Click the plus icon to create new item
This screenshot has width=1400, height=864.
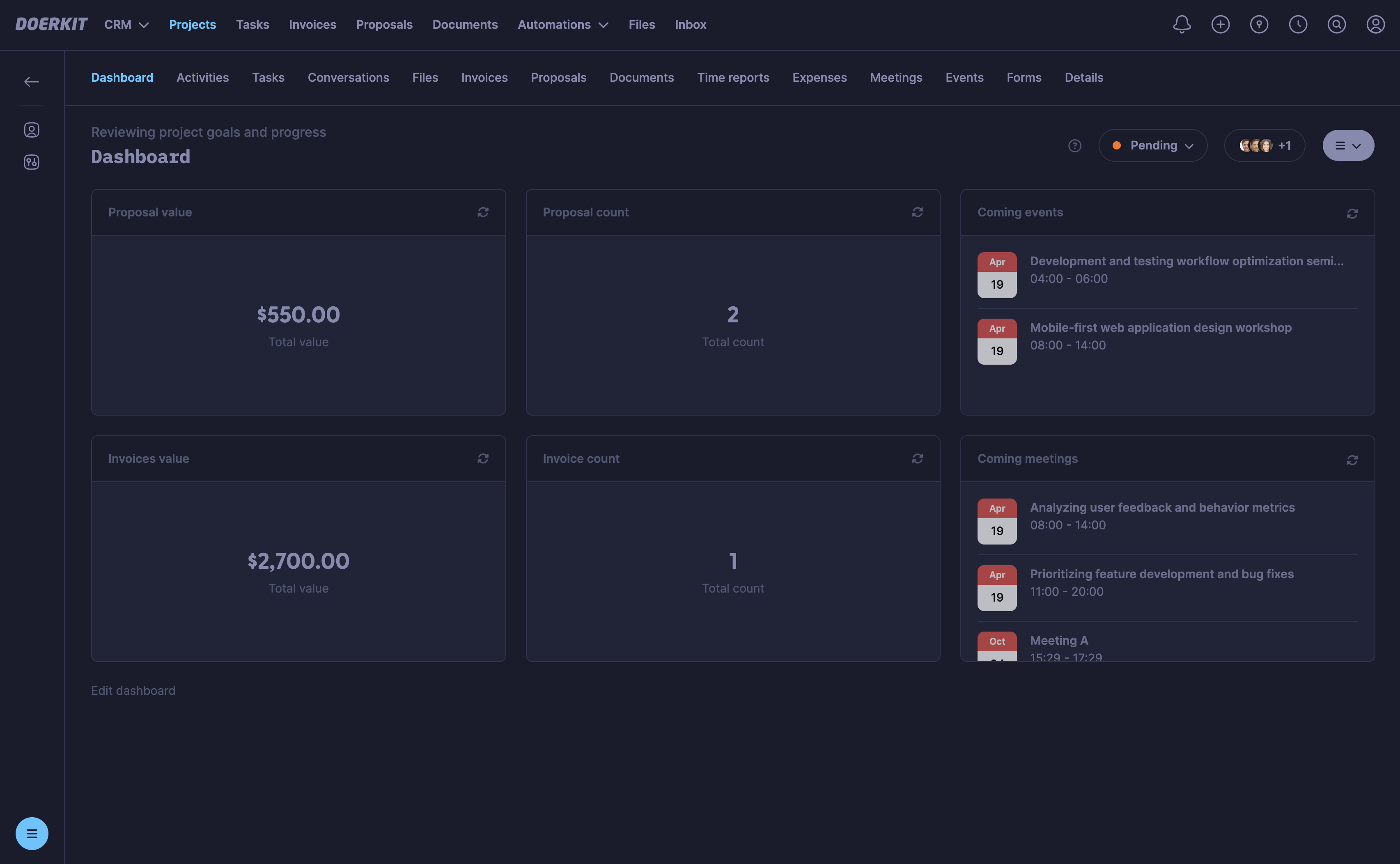tap(1220, 25)
